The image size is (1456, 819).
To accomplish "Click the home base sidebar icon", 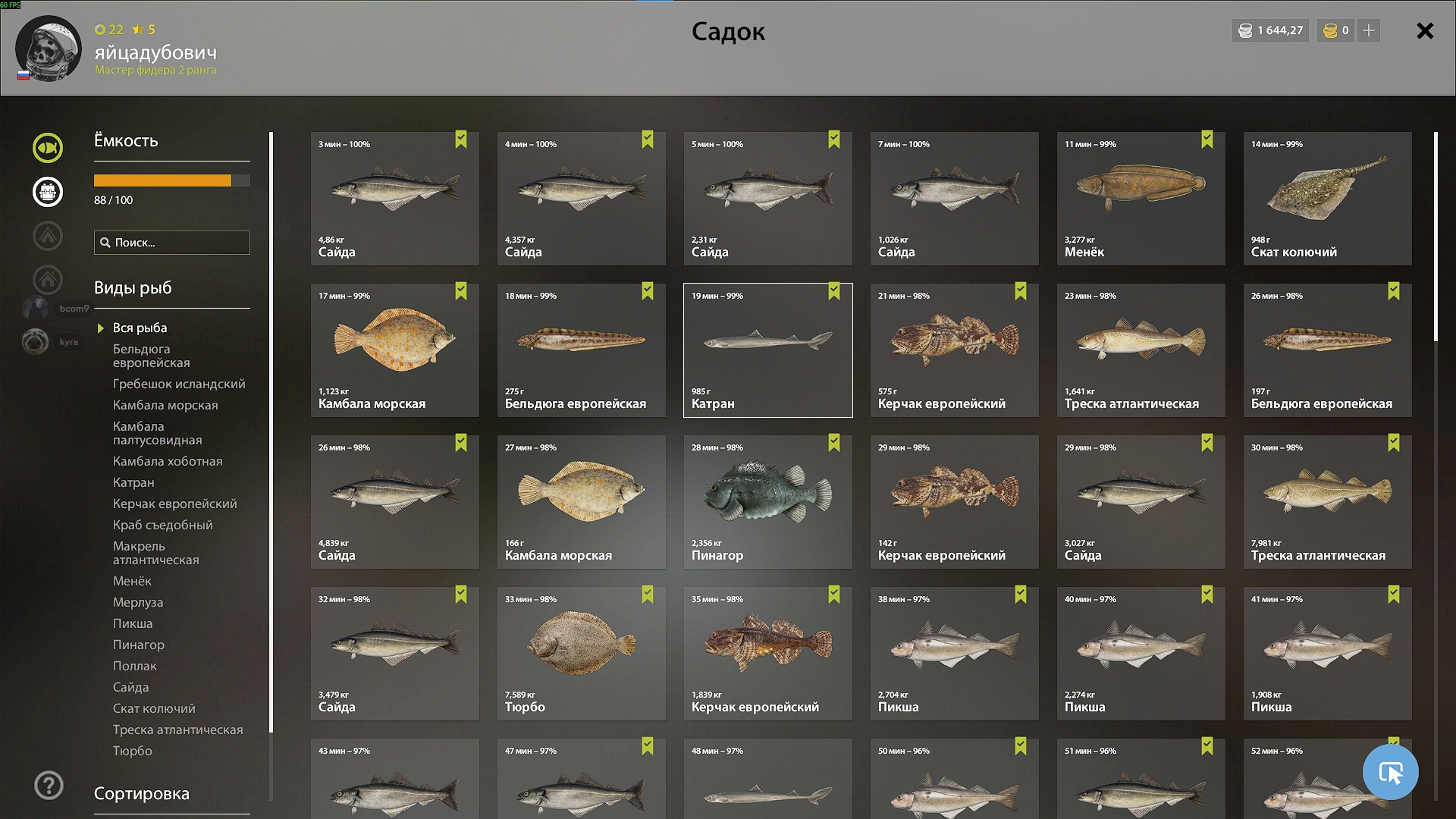I will (48, 280).
